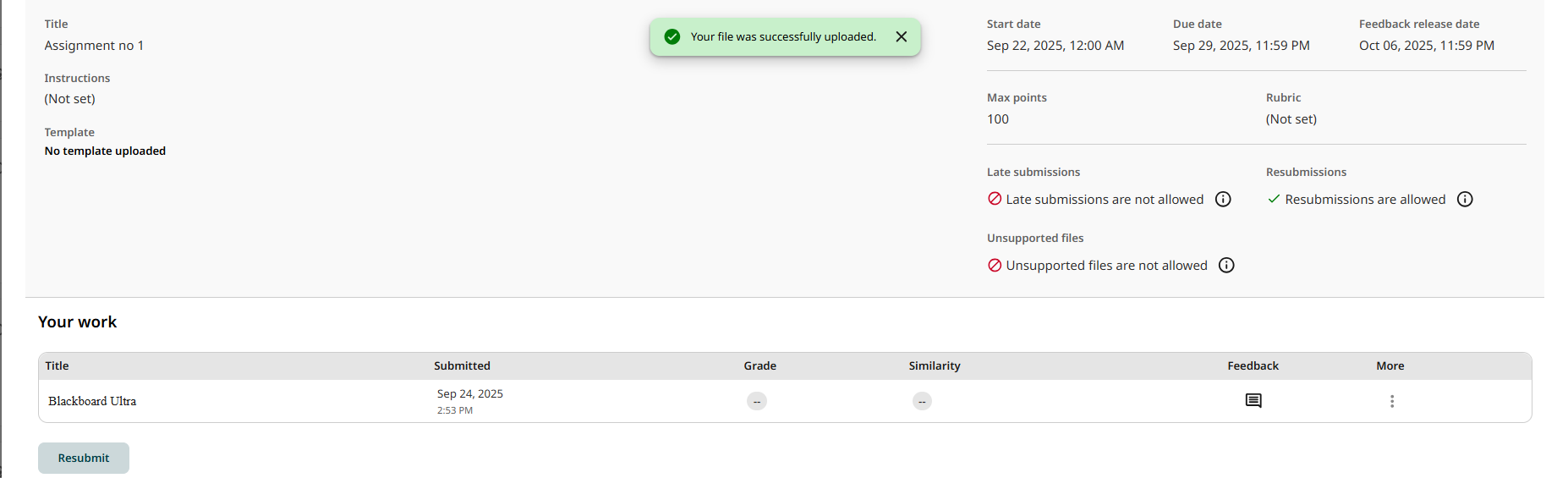1568x478 pixels.
Task: Click the grade placeholder badge
Action: 757,401
